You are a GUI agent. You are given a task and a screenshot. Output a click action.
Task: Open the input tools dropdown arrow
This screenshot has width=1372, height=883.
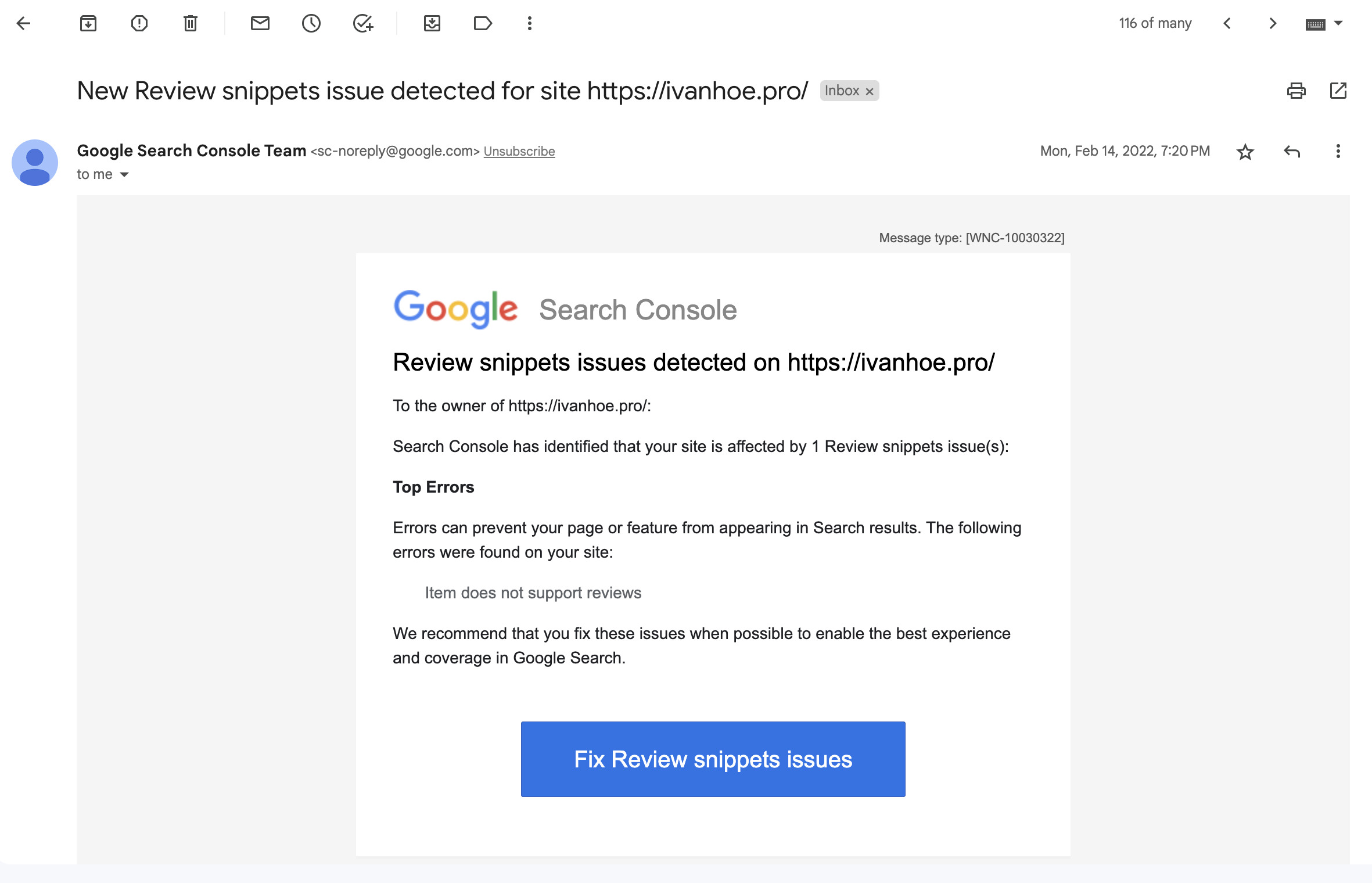pyautogui.click(x=1338, y=23)
